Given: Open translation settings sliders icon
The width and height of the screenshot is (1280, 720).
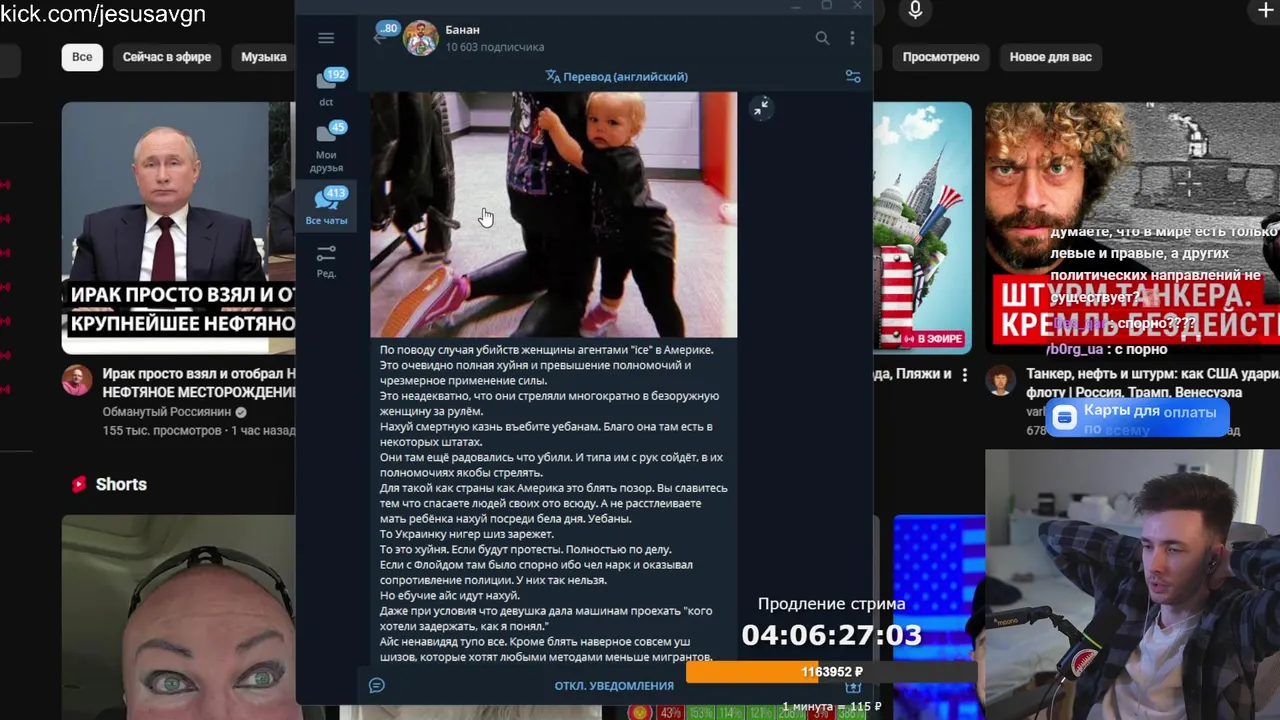Looking at the screenshot, I should pyautogui.click(x=853, y=76).
